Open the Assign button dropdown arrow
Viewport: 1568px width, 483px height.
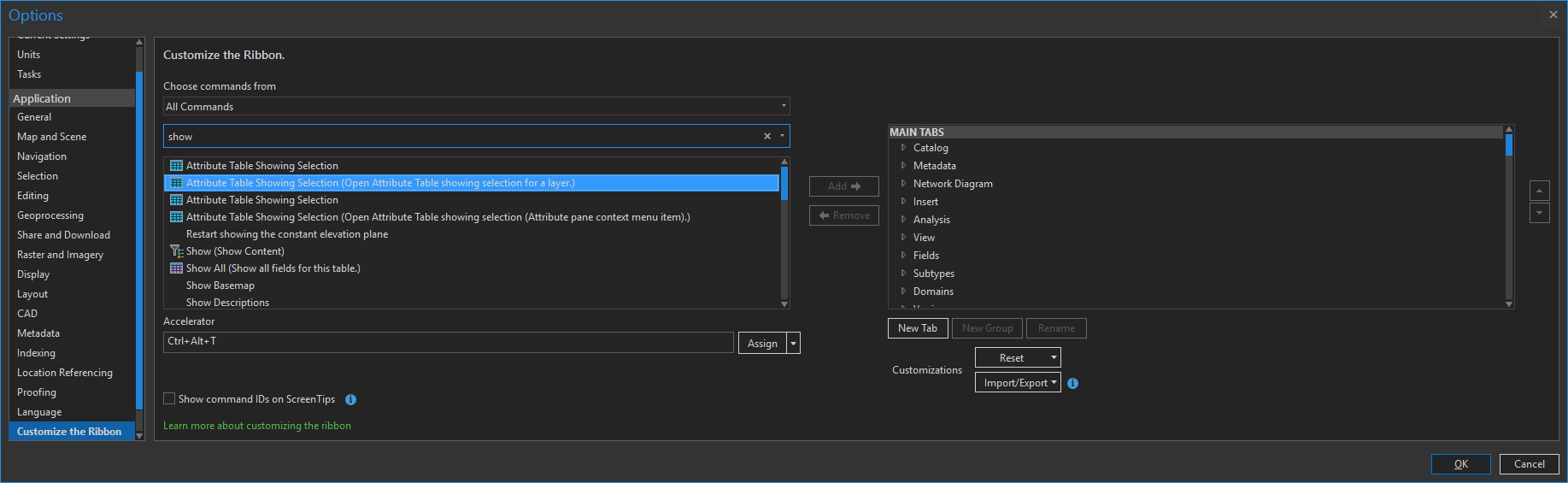pyautogui.click(x=794, y=343)
